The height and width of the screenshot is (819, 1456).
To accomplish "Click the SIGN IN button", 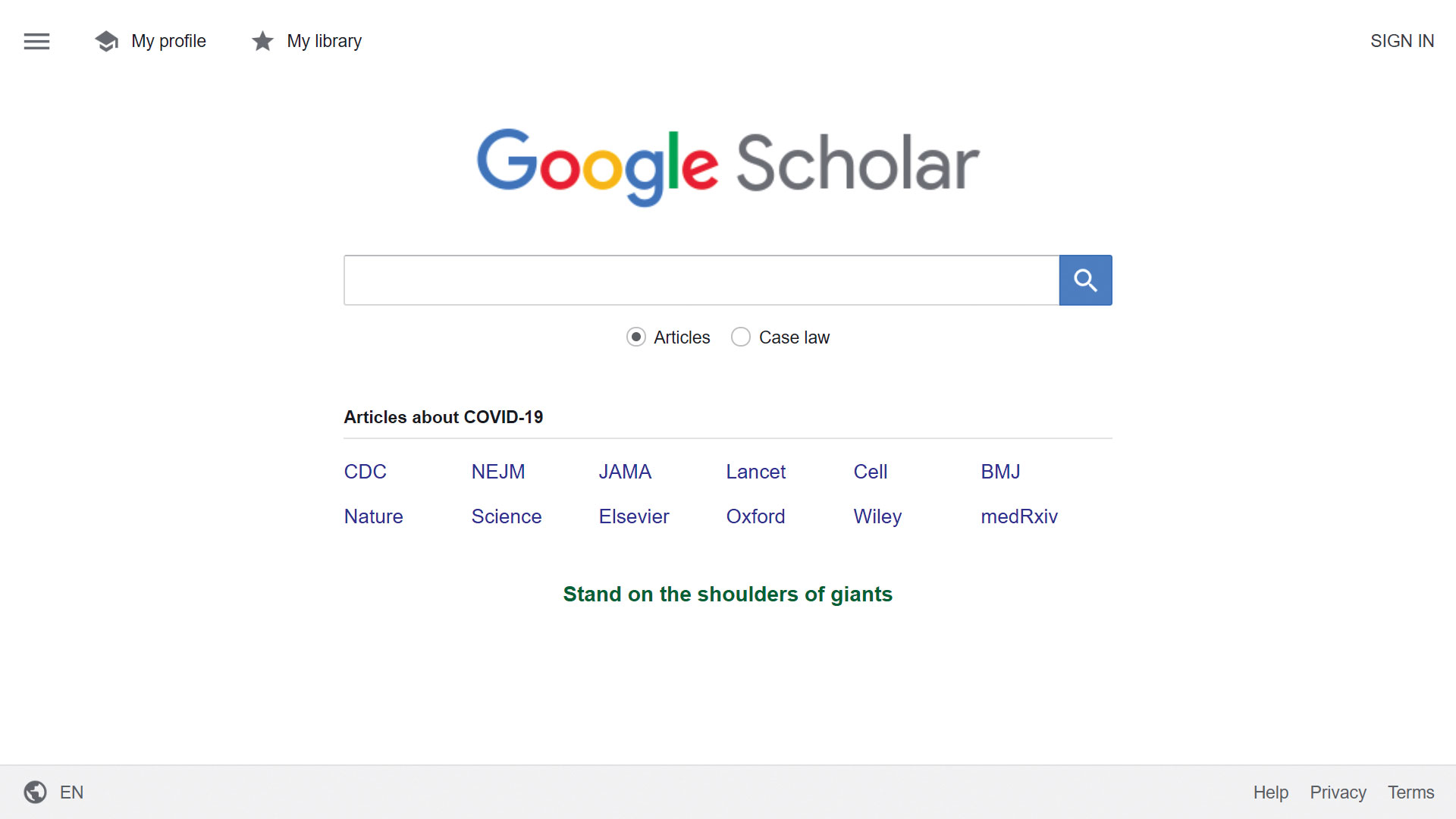I will (1402, 41).
